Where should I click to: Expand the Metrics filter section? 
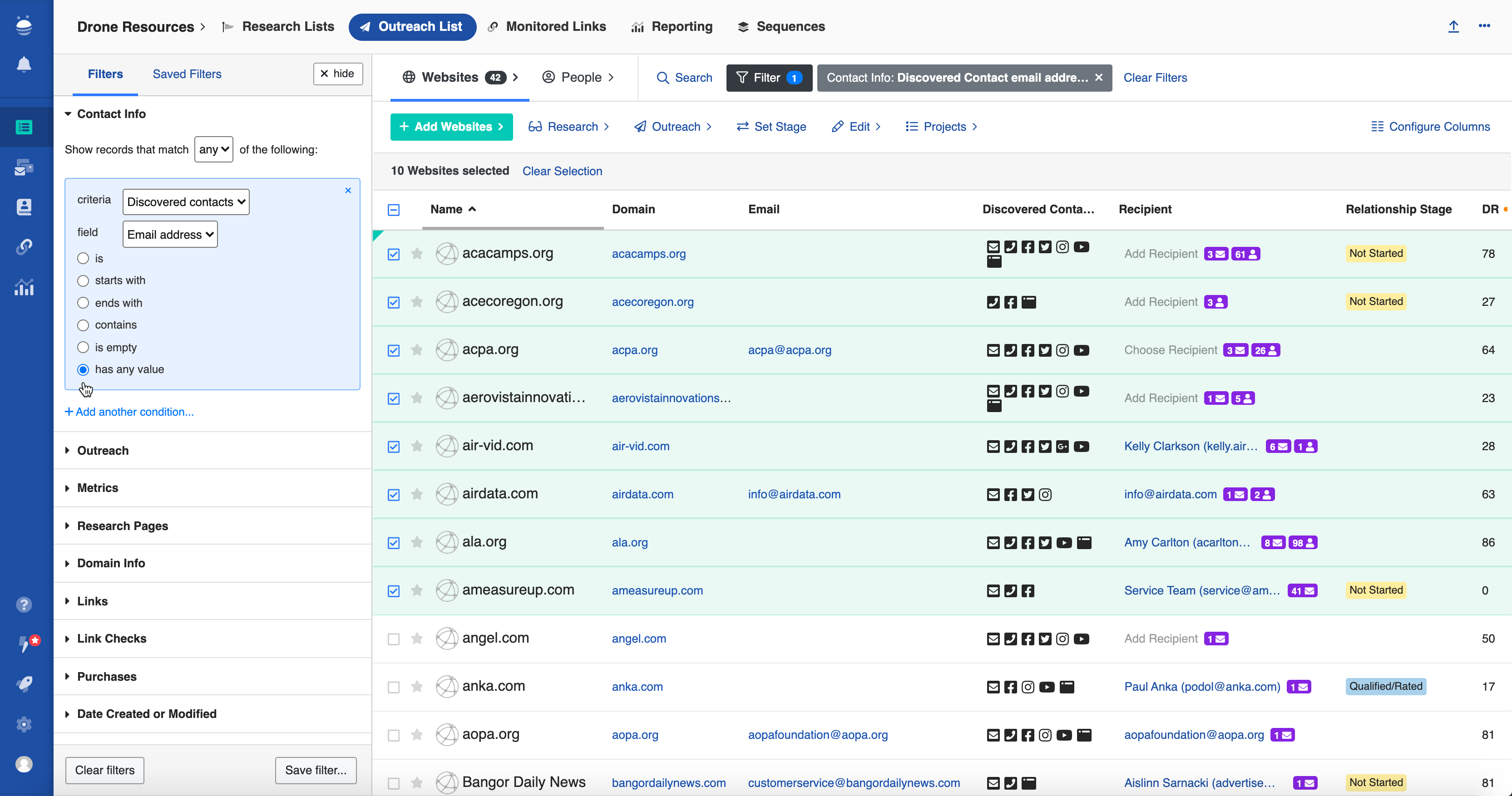point(98,488)
